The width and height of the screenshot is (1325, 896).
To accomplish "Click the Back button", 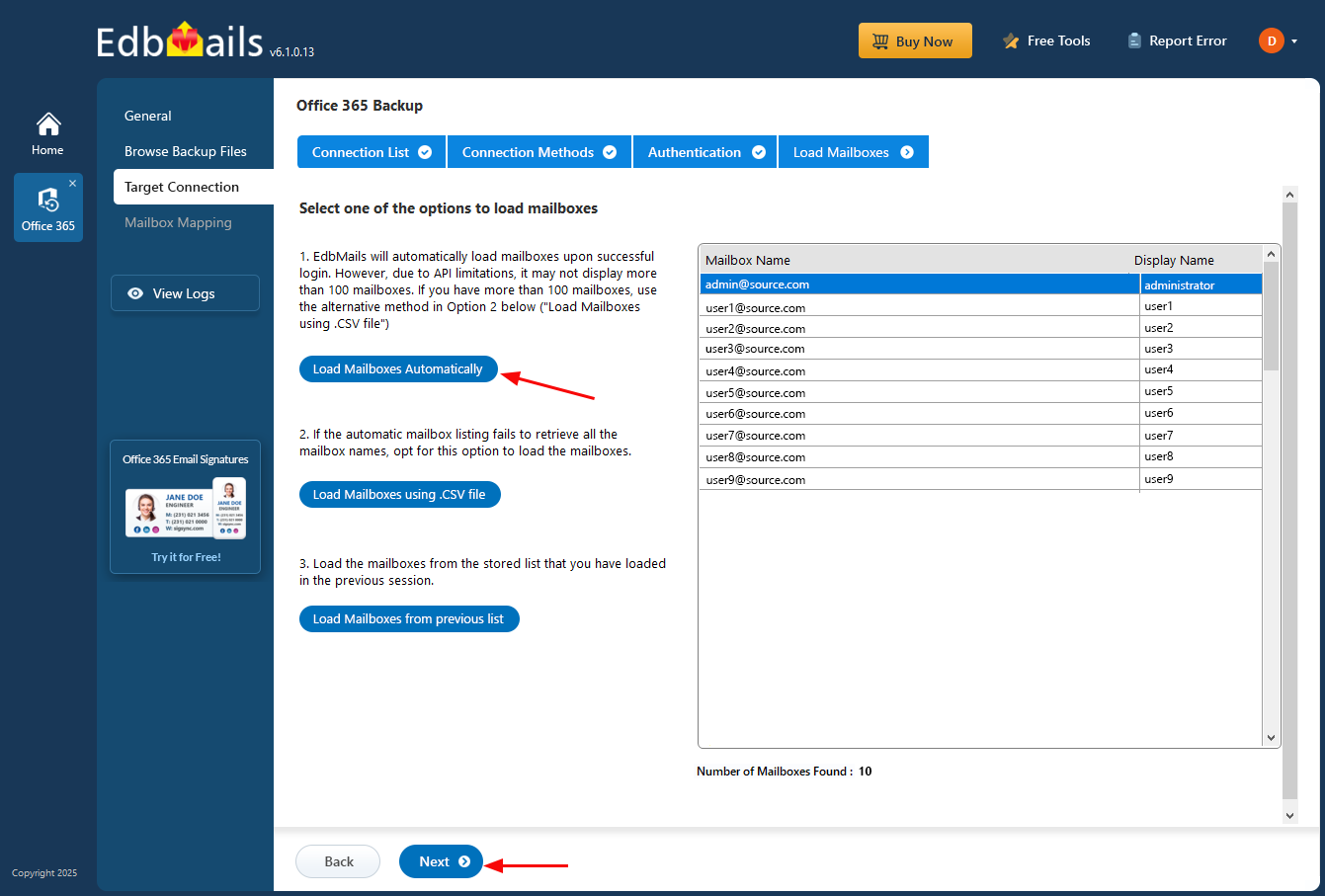I will (338, 861).
